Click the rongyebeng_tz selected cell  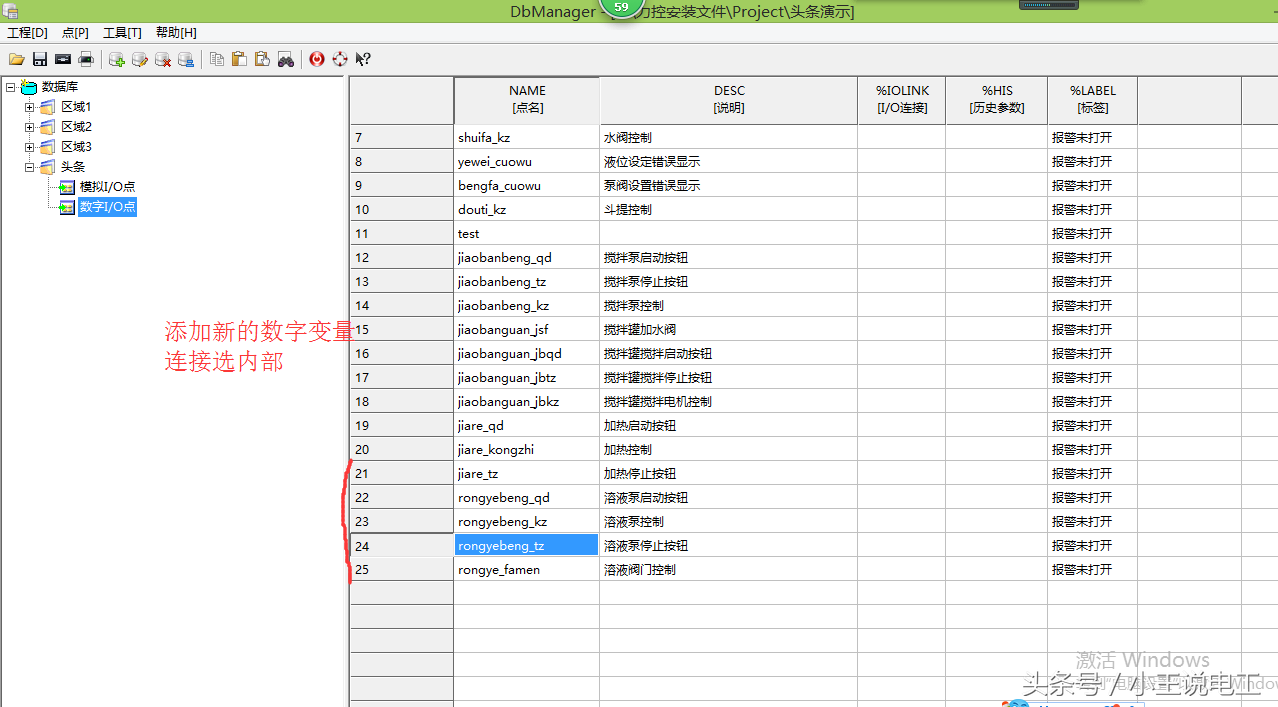pyautogui.click(x=527, y=545)
